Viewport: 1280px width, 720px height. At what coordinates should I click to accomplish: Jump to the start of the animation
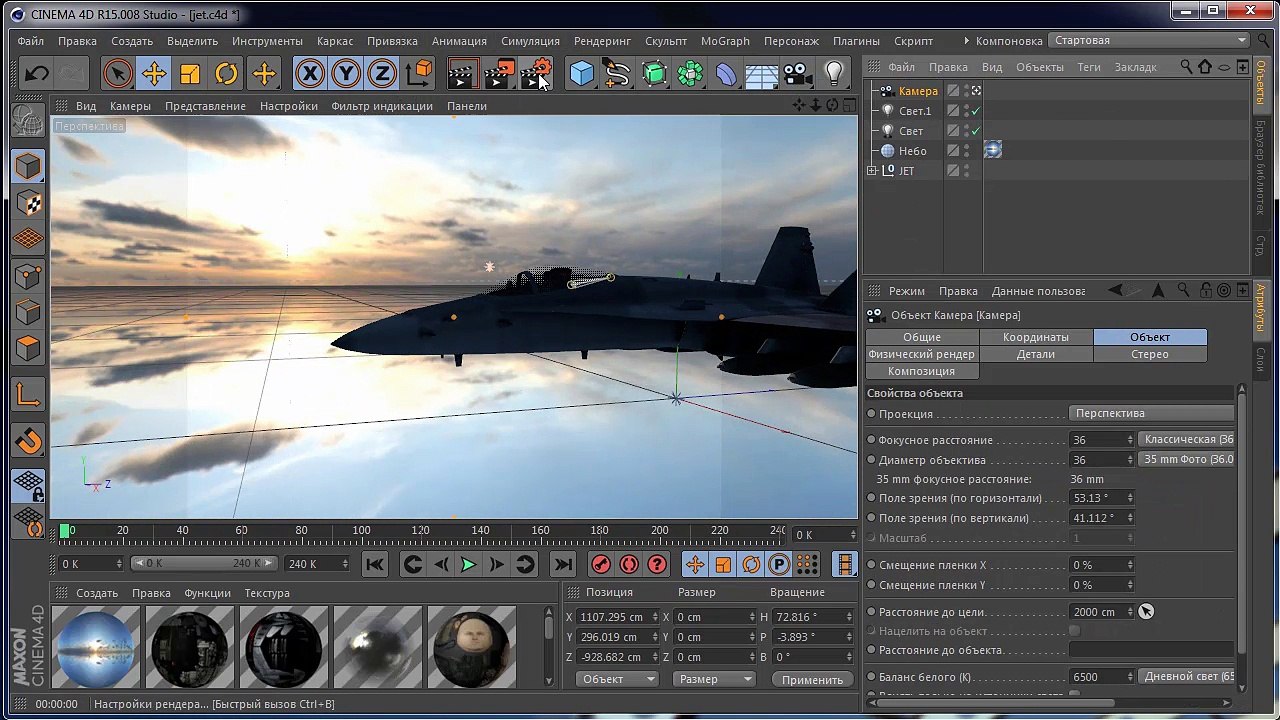point(375,565)
